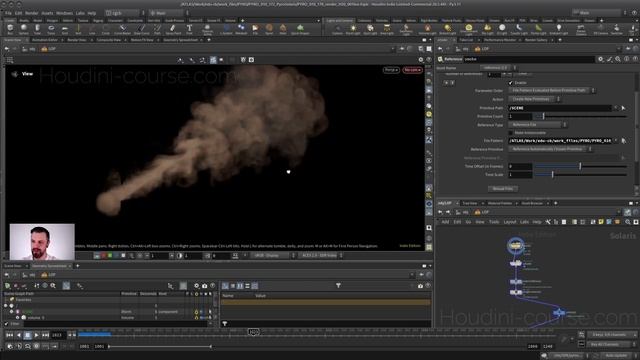
Task: Add an Environment Light from the shelf
Action: point(469,29)
